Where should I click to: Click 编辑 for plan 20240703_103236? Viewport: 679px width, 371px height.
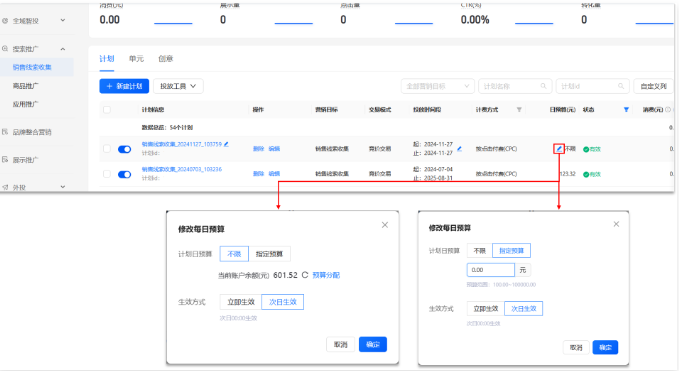pyautogui.click(x=274, y=174)
